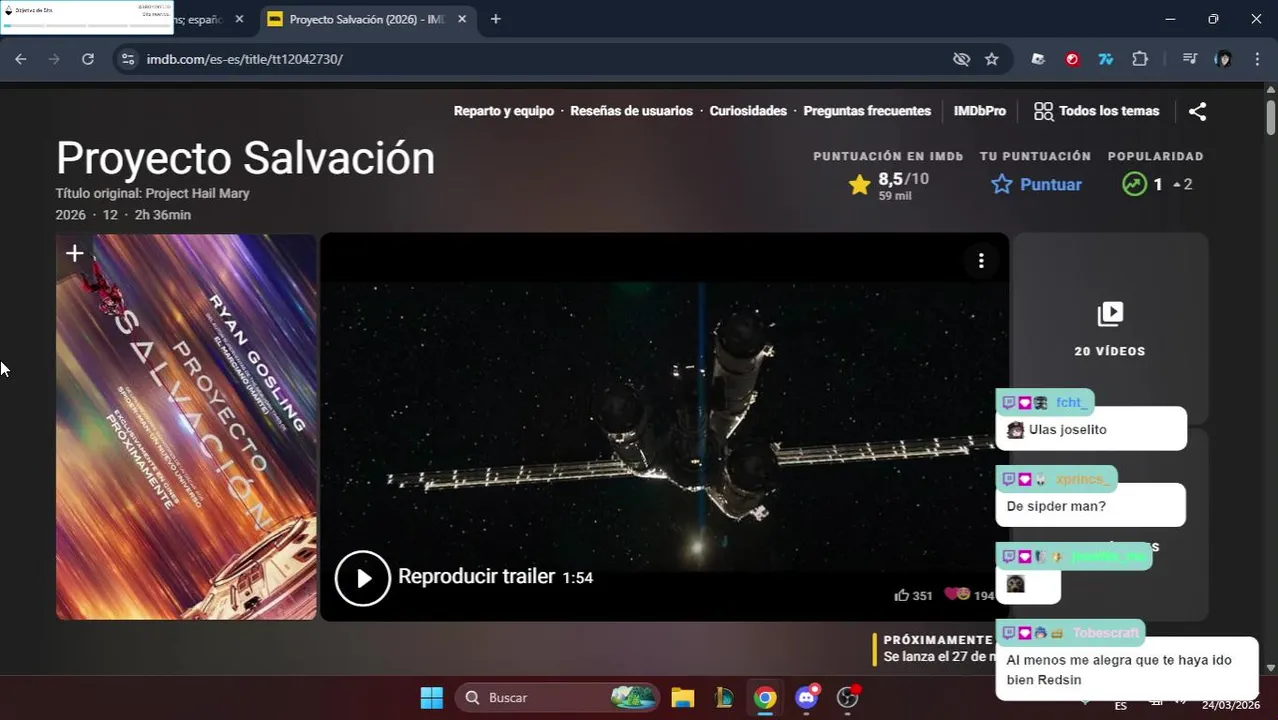Open the Windows Start menu
Screen dimensions: 1278x720
click(x=431, y=697)
